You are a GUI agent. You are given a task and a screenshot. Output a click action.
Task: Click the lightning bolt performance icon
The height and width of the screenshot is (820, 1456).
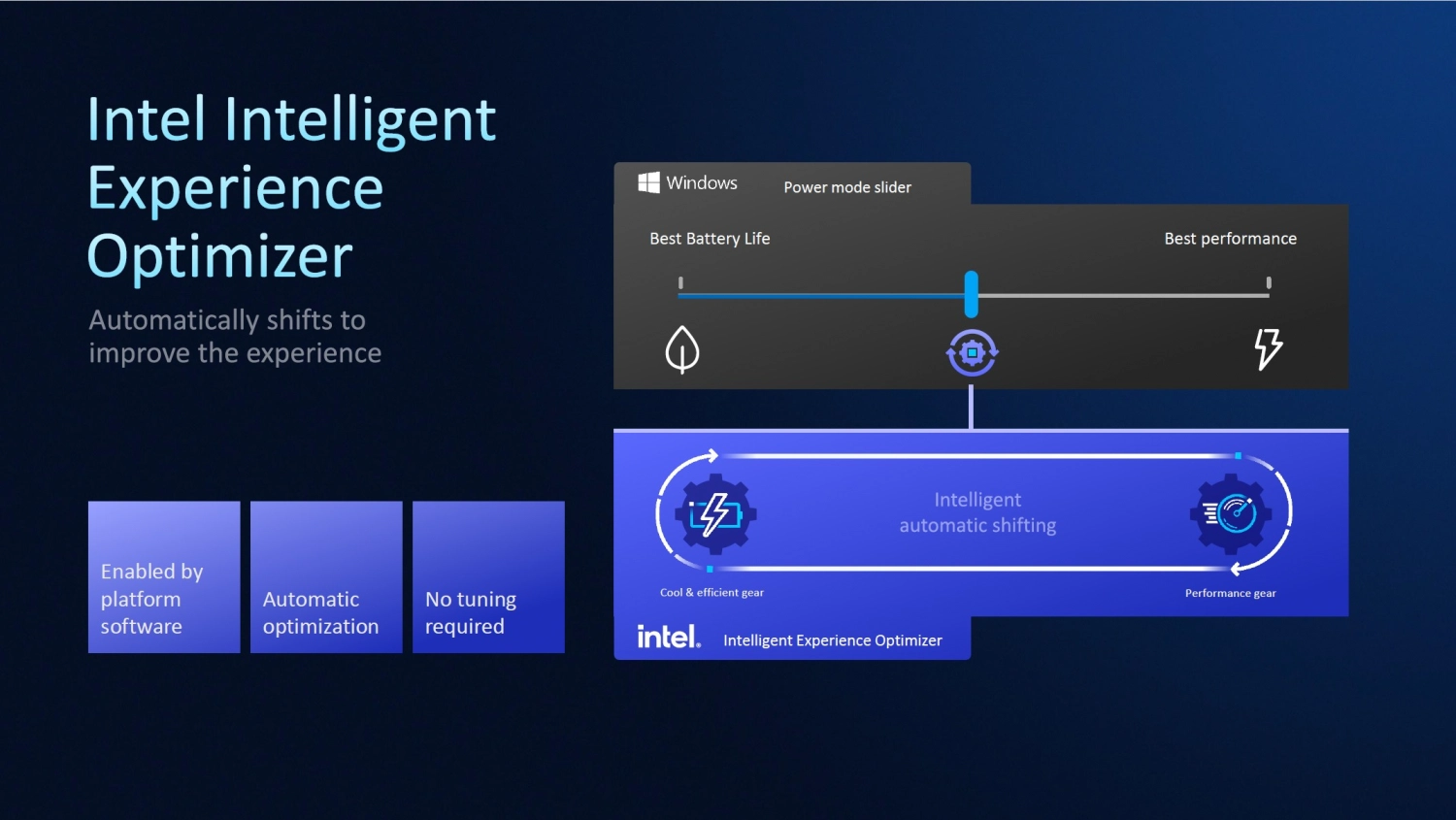coord(1268,348)
